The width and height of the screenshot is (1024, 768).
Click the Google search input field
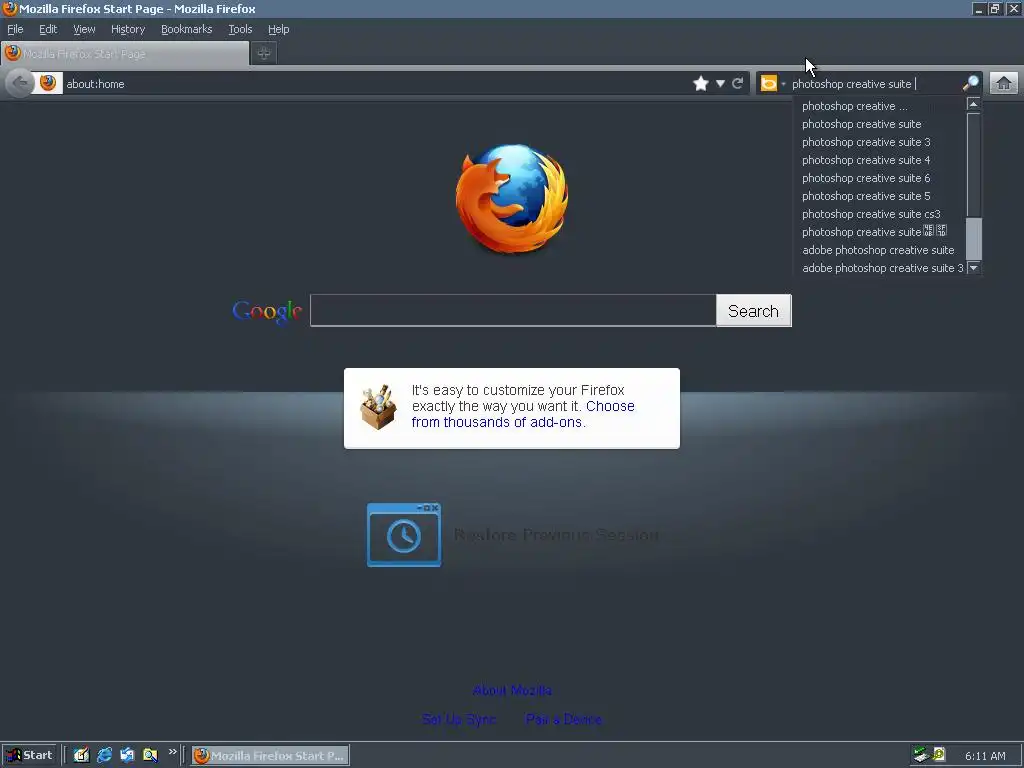tap(513, 310)
